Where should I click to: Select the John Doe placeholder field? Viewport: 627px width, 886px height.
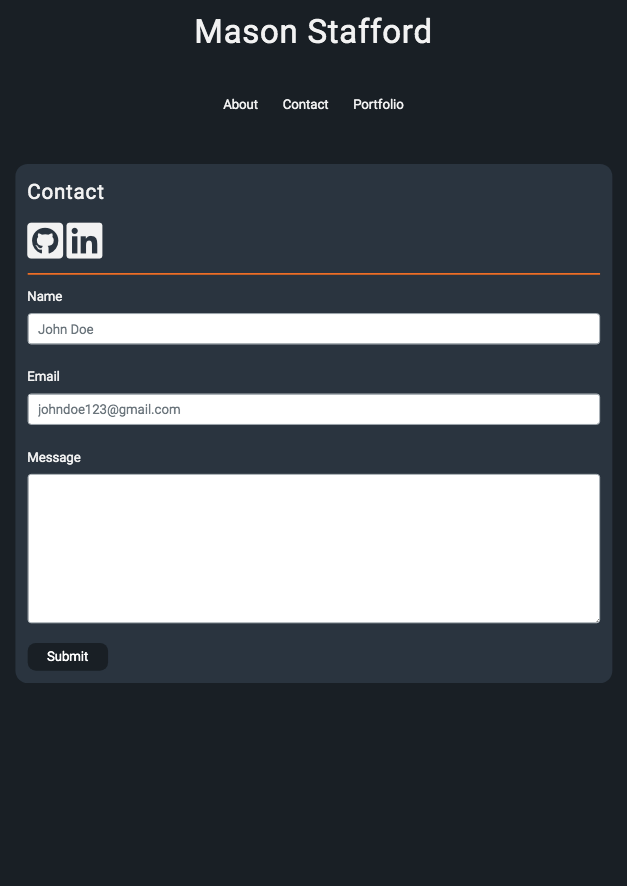click(313, 328)
